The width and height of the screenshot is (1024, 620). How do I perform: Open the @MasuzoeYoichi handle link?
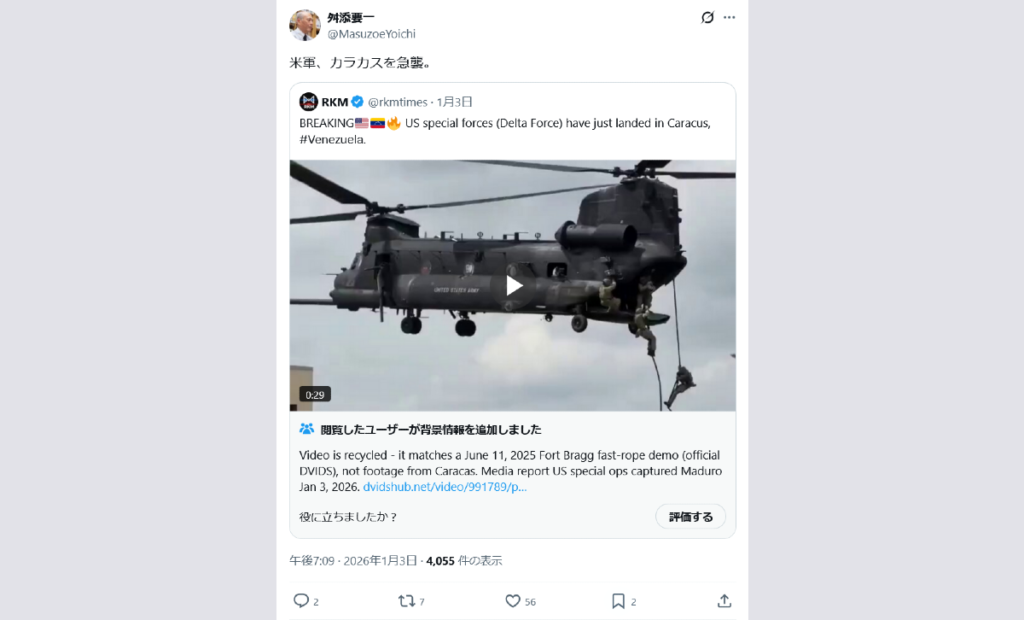pyautogui.click(x=371, y=34)
